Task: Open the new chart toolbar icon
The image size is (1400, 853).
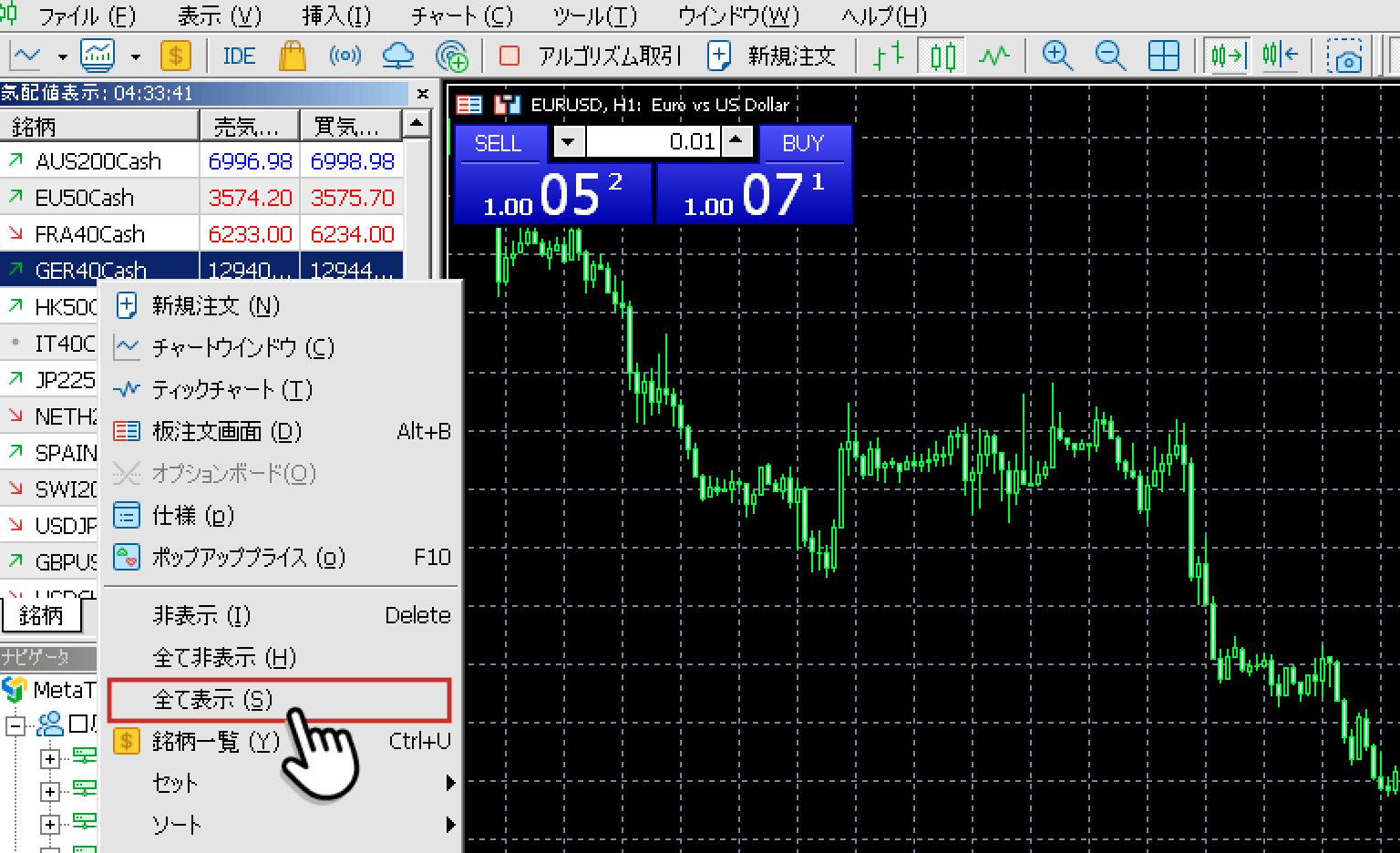Action: (x=26, y=57)
